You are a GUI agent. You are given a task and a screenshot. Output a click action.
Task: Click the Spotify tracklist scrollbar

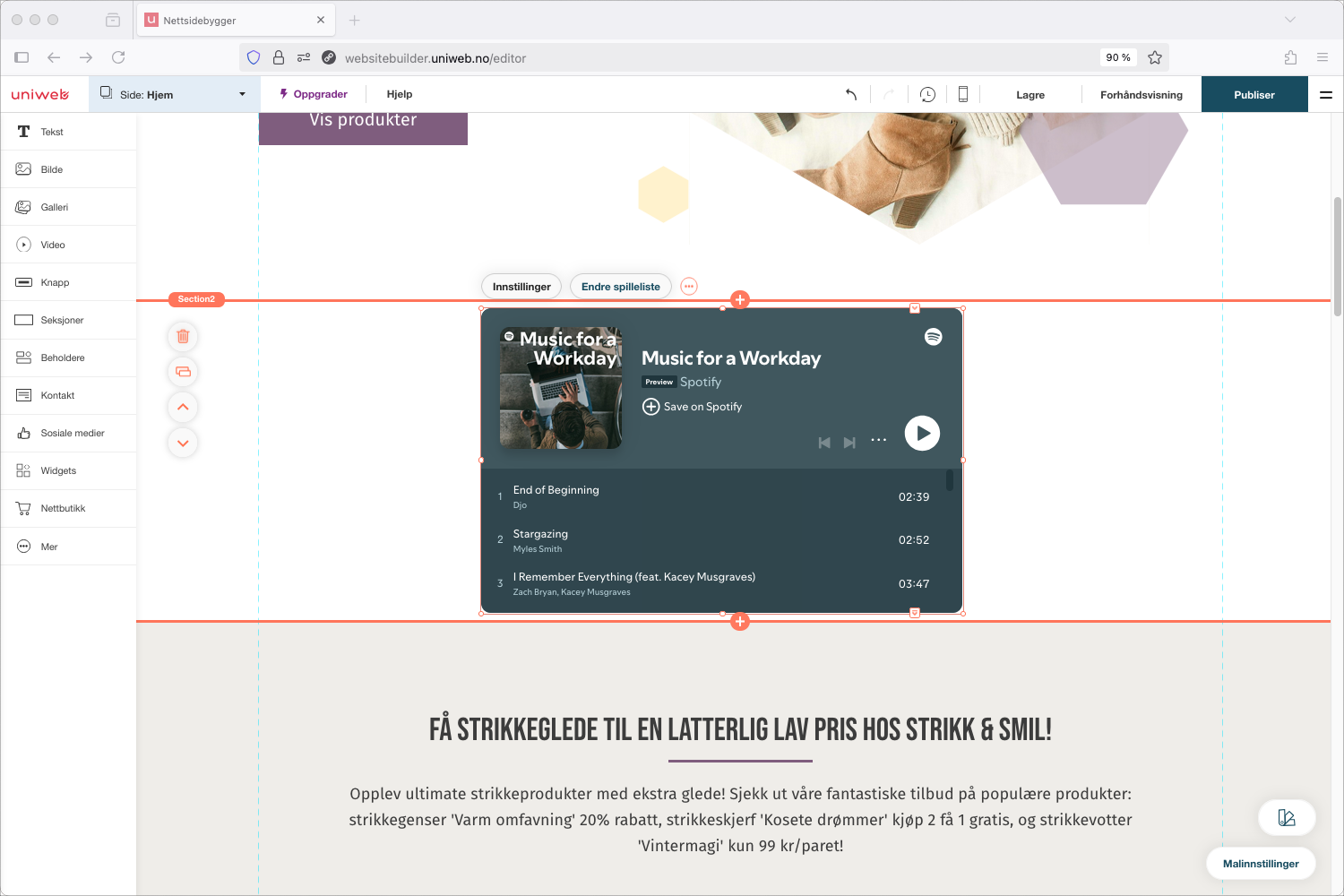tap(950, 481)
